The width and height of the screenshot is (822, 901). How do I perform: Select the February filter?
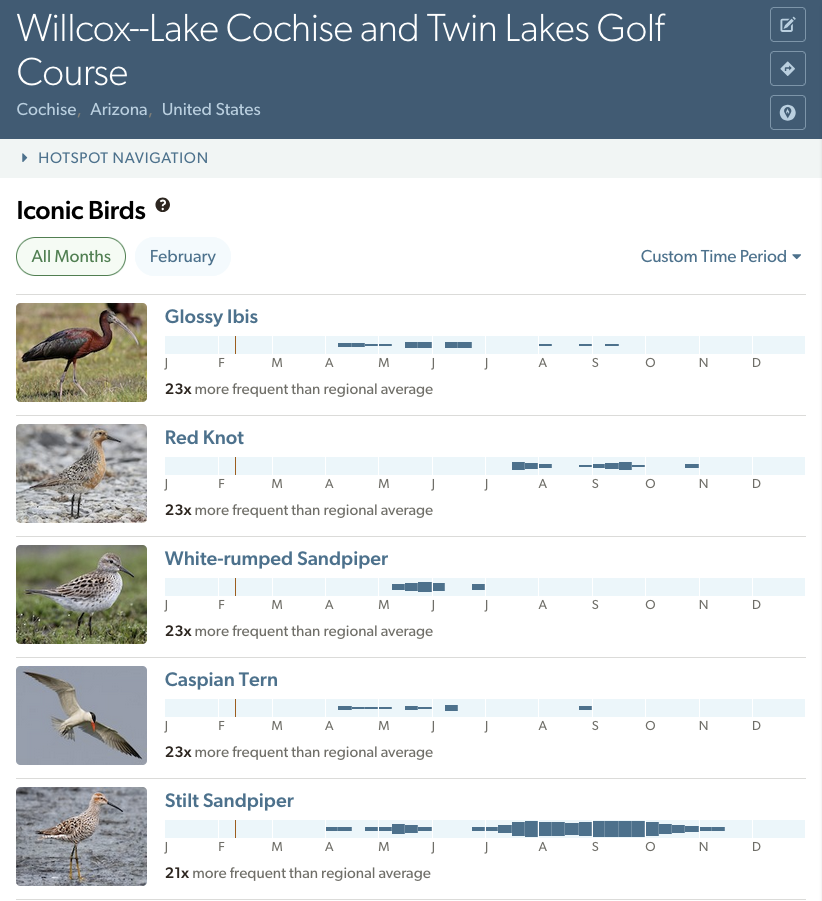tap(183, 256)
